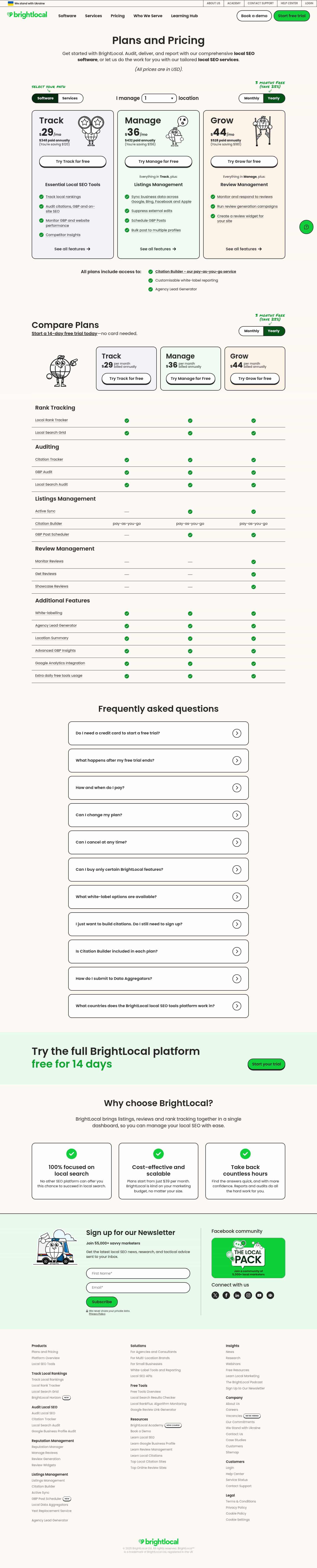Image resolution: width=317 pixels, height=1568 pixels.
Task: Select the Services path toggle
Action: pos(70,98)
